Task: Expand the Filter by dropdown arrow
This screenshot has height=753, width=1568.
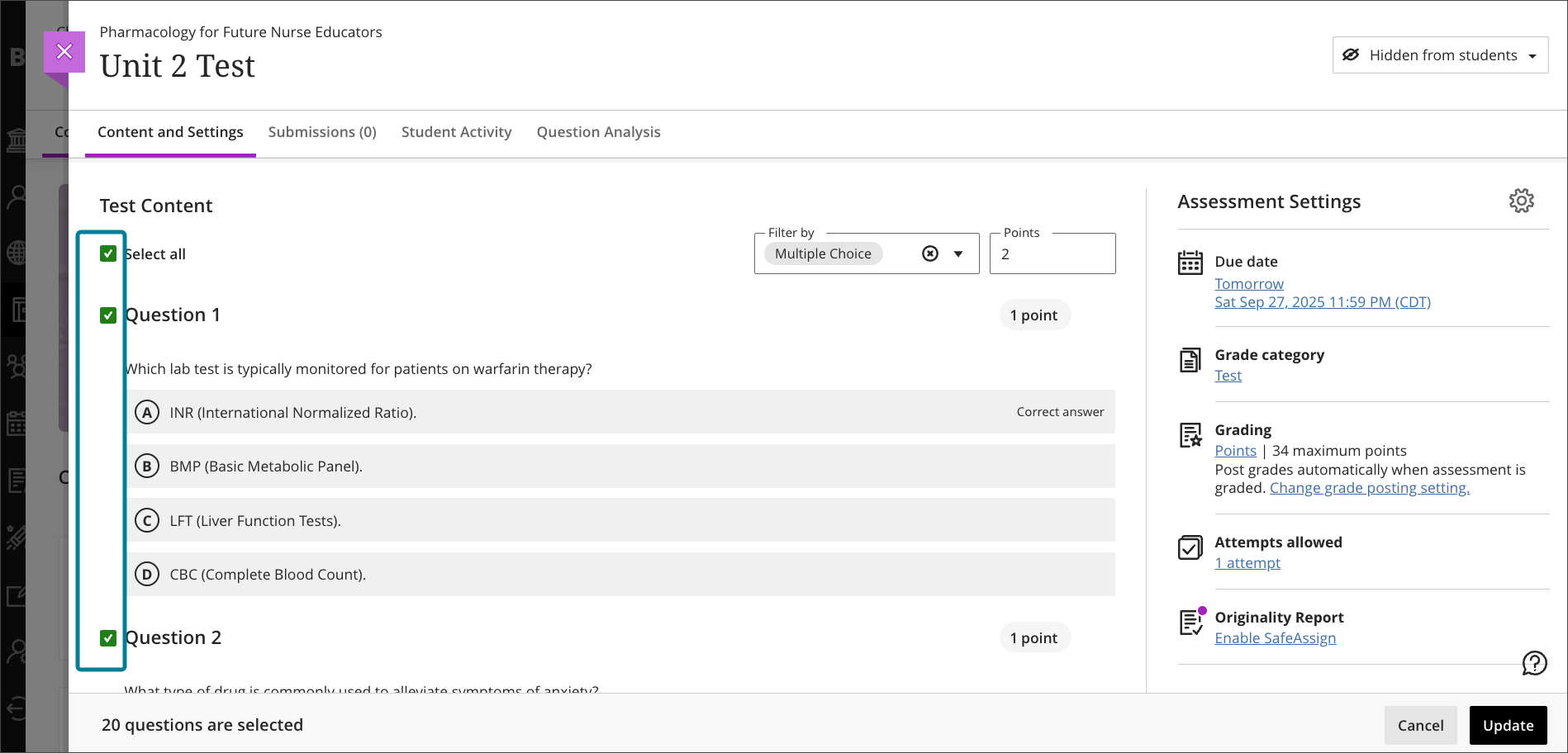Action: (x=958, y=253)
